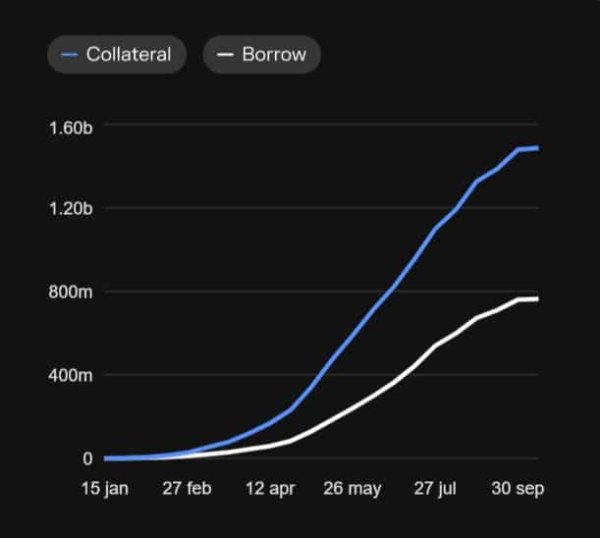Click the 27 jul x-axis date
Screen dimensions: 600x538
pos(434,488)
